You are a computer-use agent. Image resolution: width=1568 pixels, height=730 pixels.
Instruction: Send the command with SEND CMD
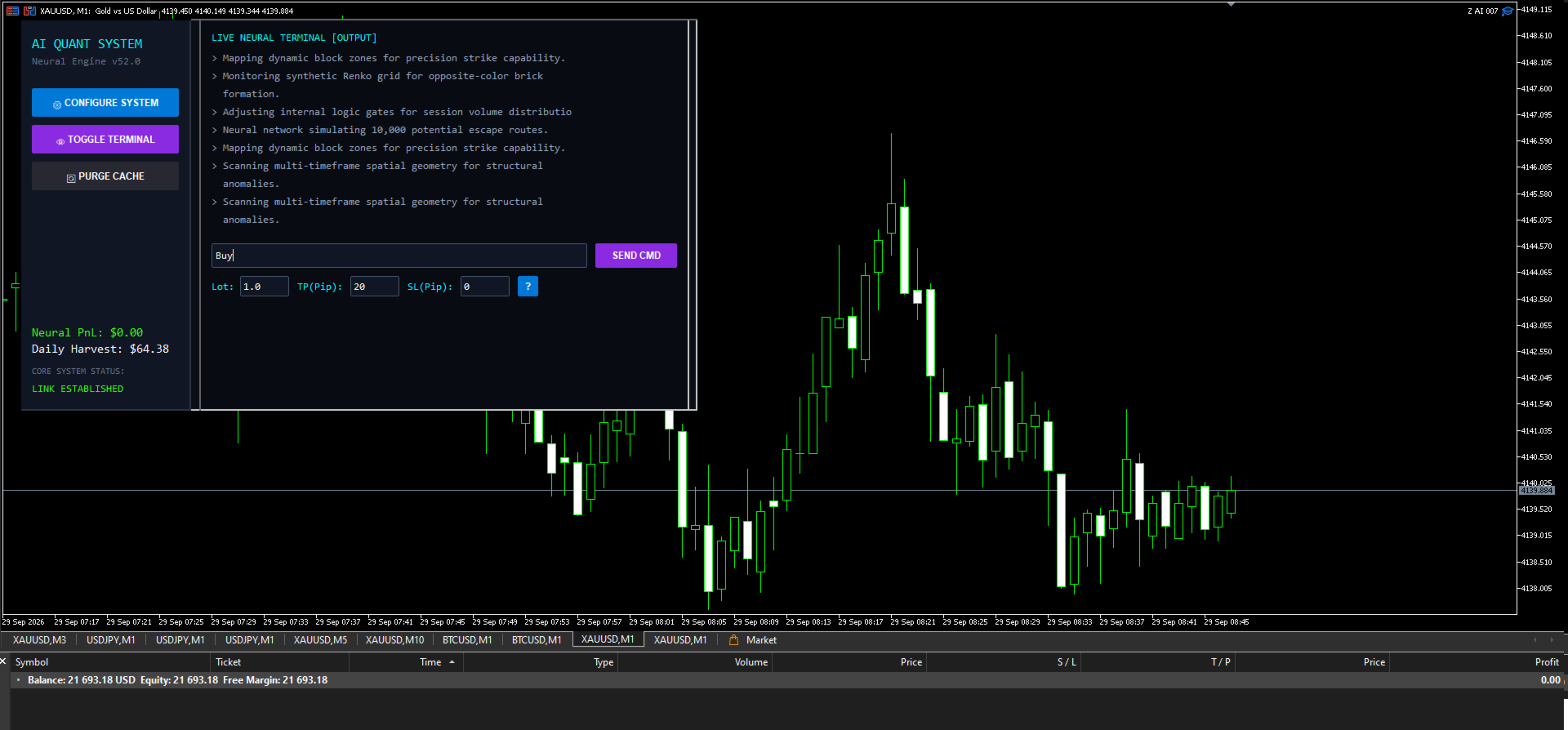pos(636,256)
